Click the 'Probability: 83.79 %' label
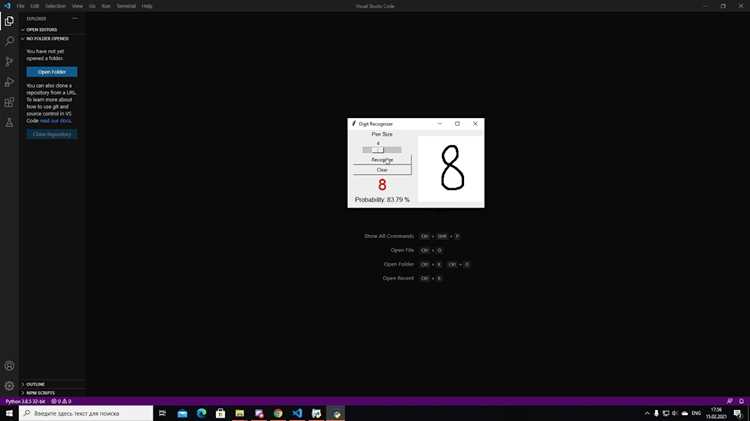This screenshot has width=750, height=421. (382, 199)
